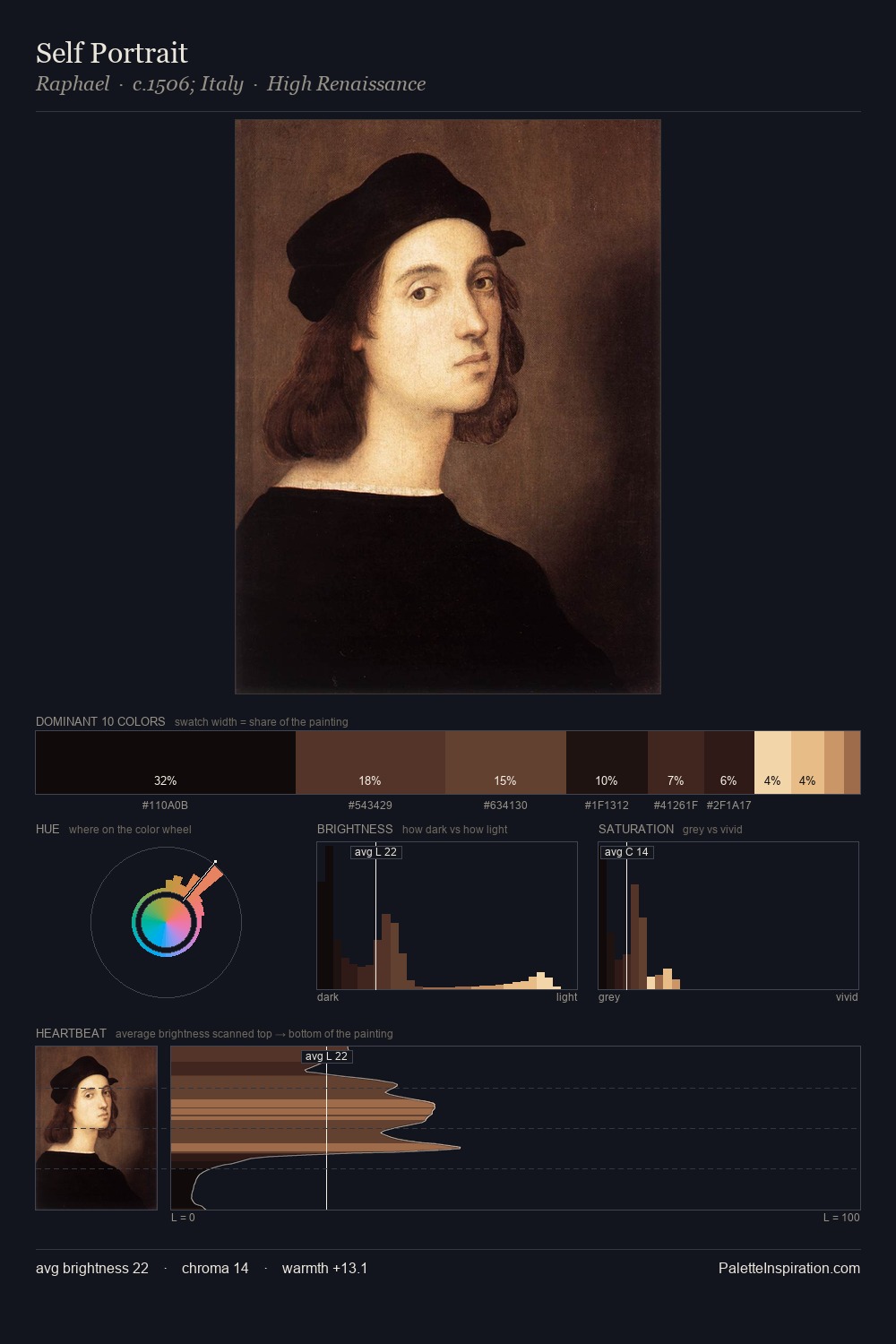The image size is (896, 1344).
Task: Click the hex code #1F1312
Action: click(x=607, y=806)
